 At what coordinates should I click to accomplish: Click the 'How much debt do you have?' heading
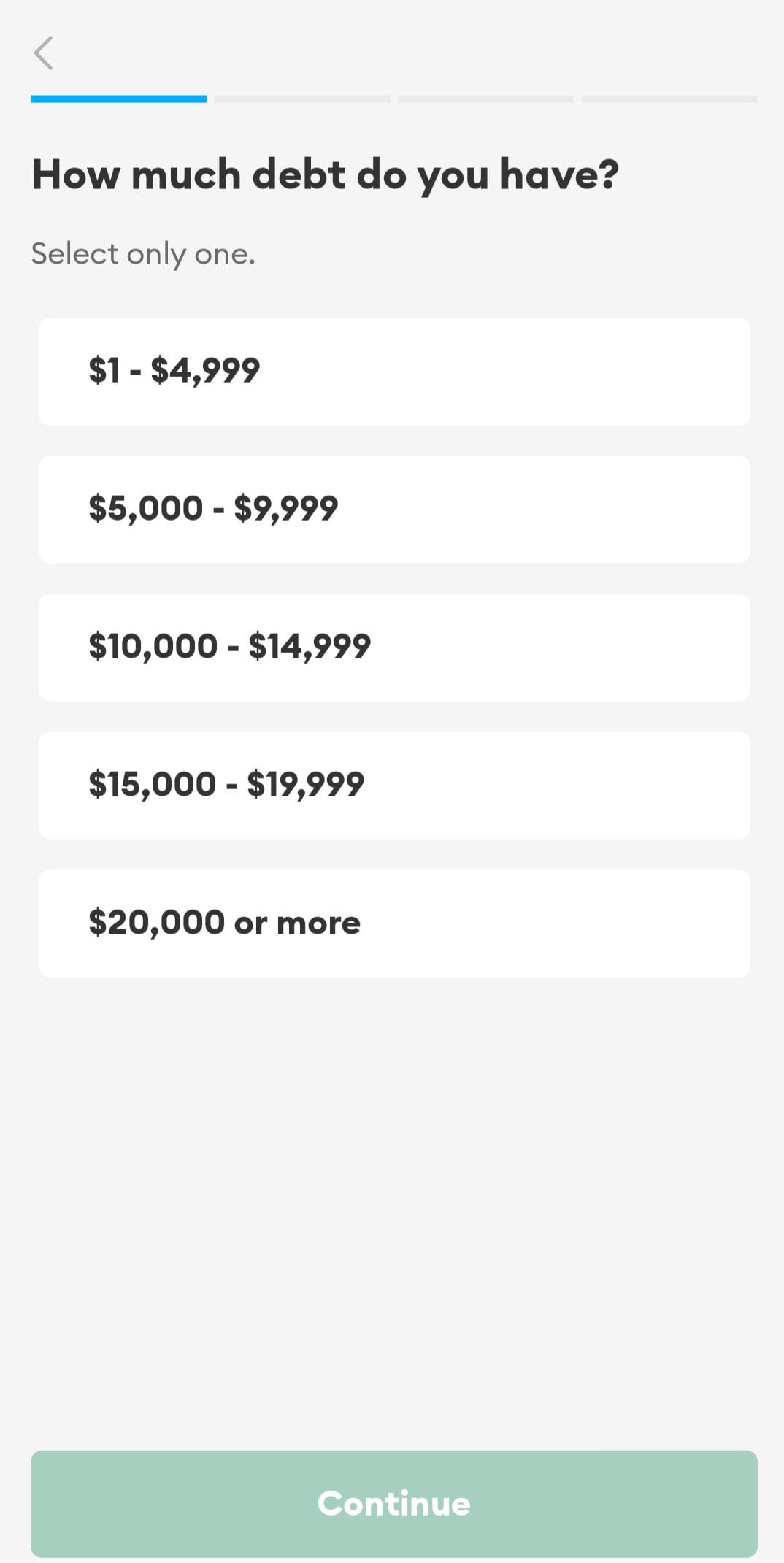pyautogui.click(x=325, y=175)
